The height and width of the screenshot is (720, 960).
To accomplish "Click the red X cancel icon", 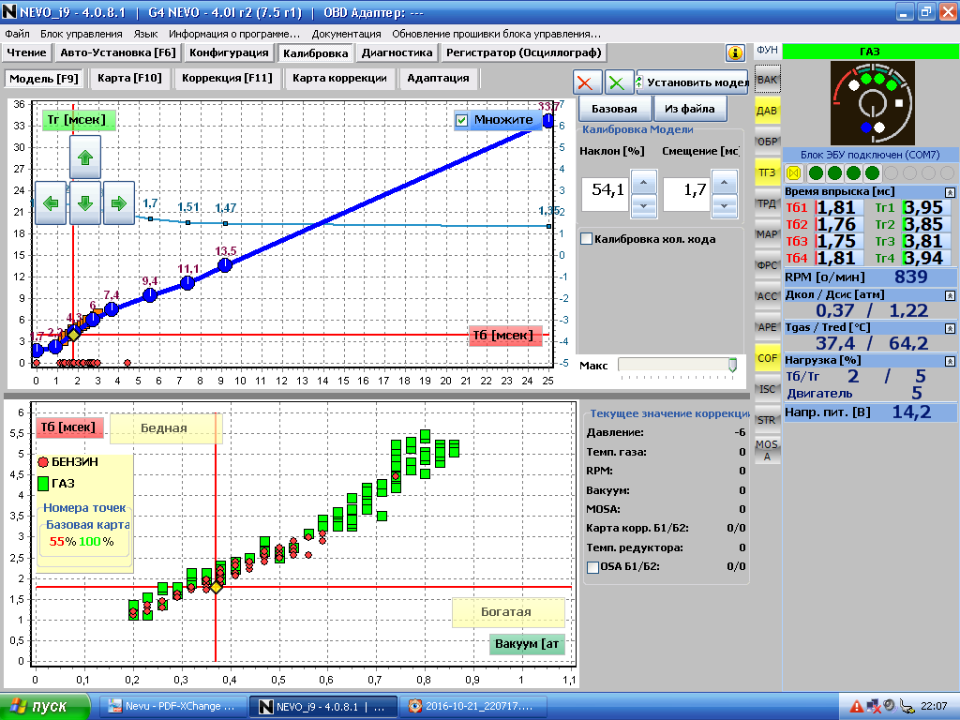I will point(589,83).
